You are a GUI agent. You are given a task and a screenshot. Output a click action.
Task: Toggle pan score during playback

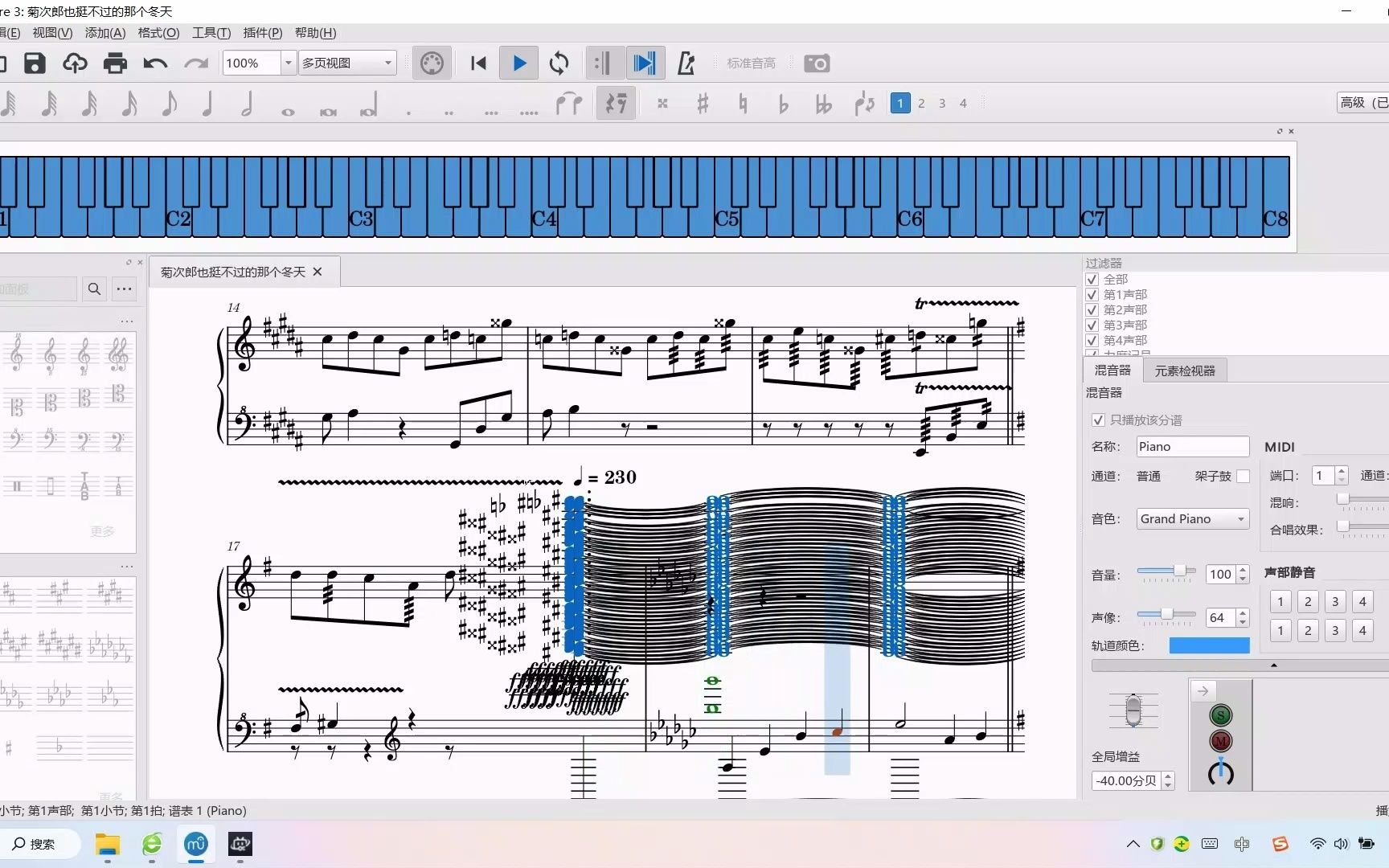pyautogui.click(x=645, y=63)
